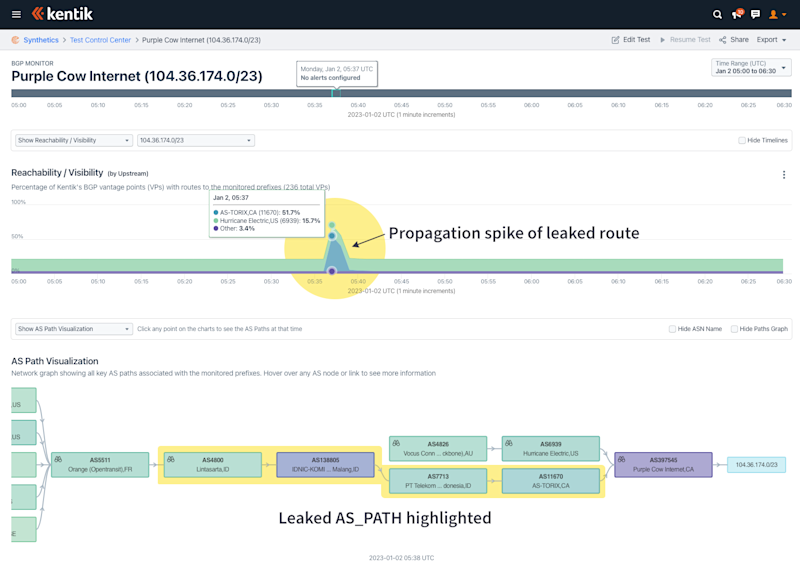Select the AS397545 Purple Cow Internet node
This screenshot has height=574, width=800.
[663, 464]
